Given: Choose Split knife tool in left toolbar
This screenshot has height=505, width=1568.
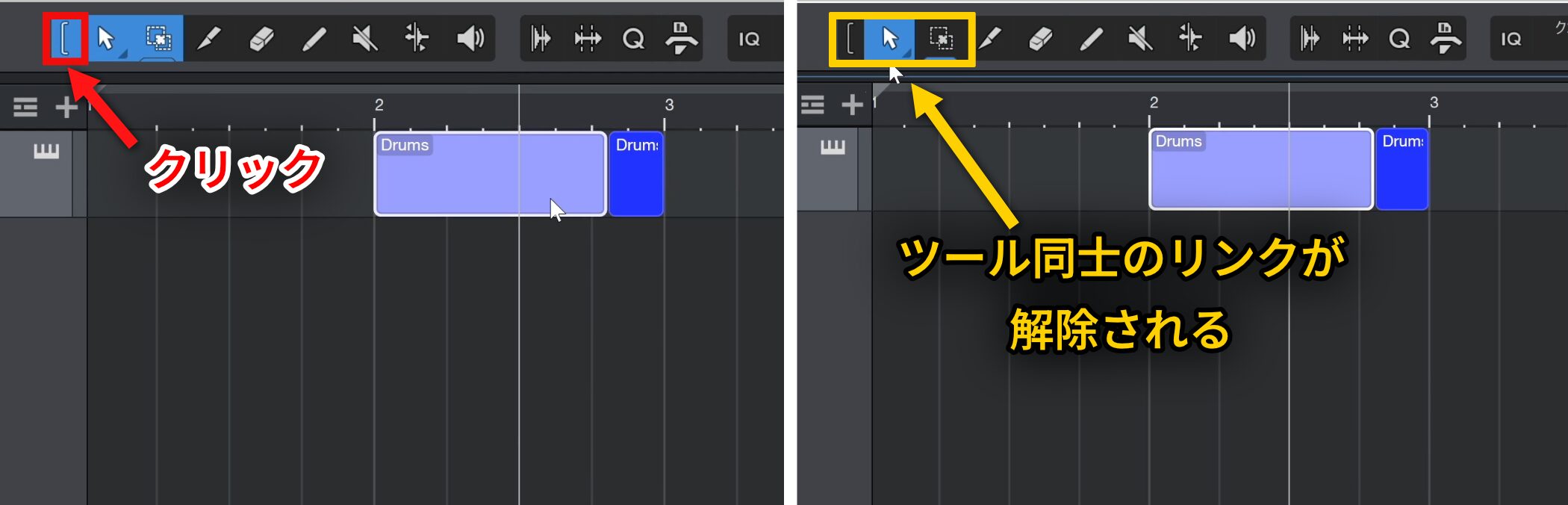Looking at the screenshot, I should point(209,38).
